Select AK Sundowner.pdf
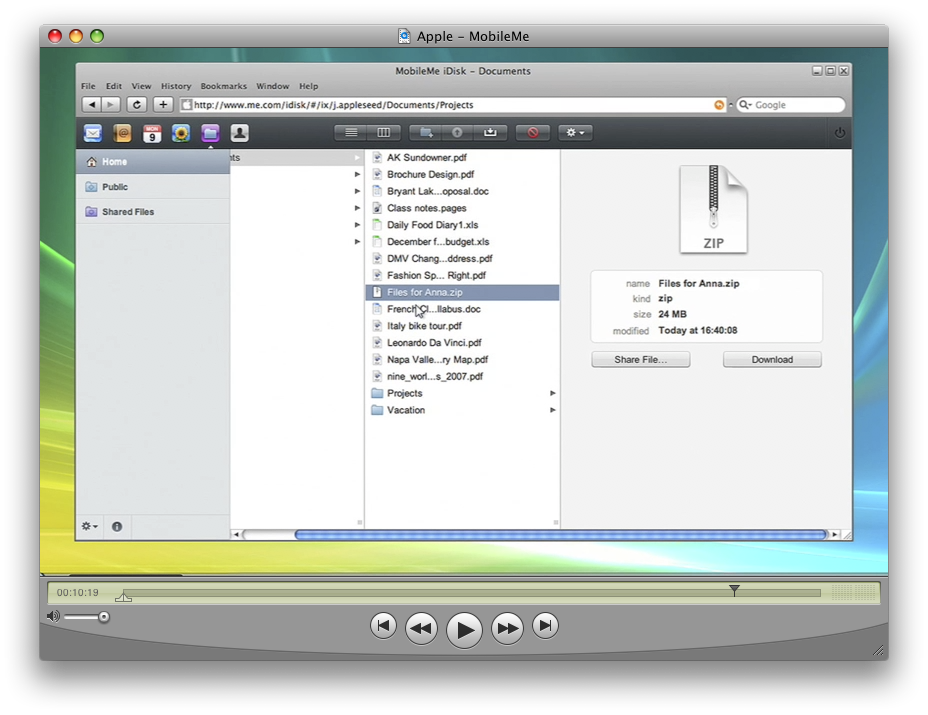This screenshot has height=715, width=928. coord(462,157)
